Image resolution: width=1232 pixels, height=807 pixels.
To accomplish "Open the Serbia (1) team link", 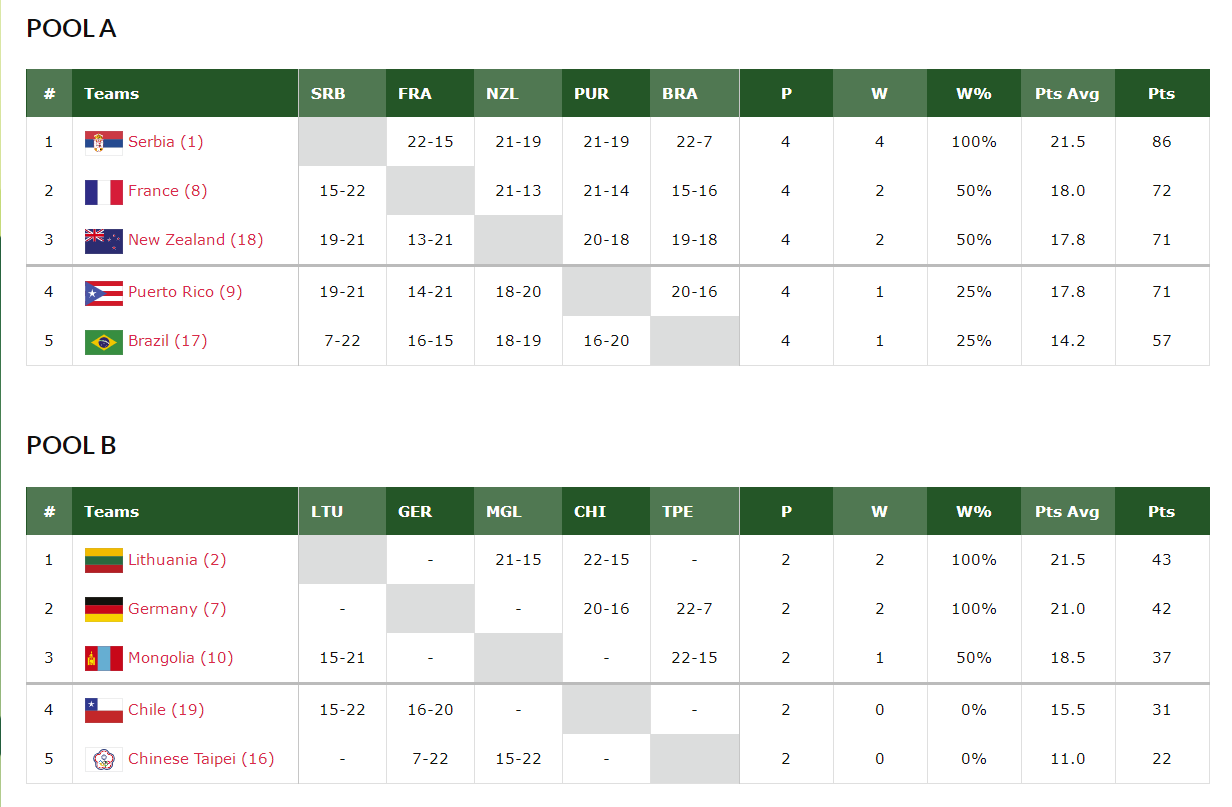I will point(165,142).
